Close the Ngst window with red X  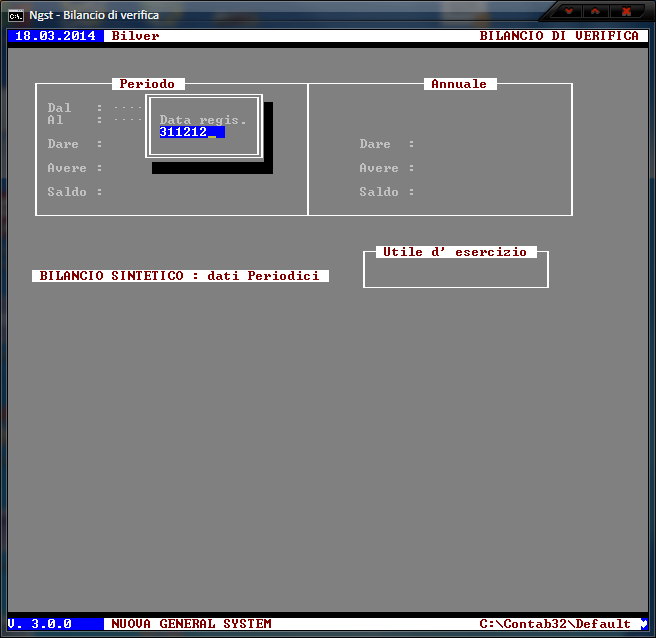click(627, 12)
